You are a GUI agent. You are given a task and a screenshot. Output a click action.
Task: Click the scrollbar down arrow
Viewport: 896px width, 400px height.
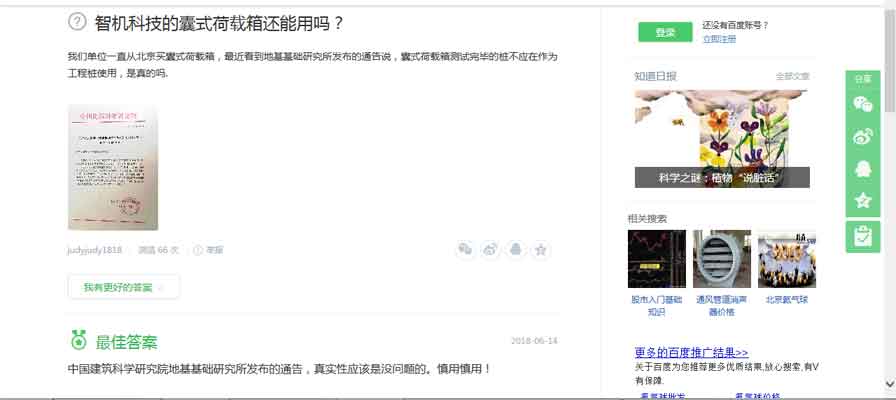pos(890,383)
